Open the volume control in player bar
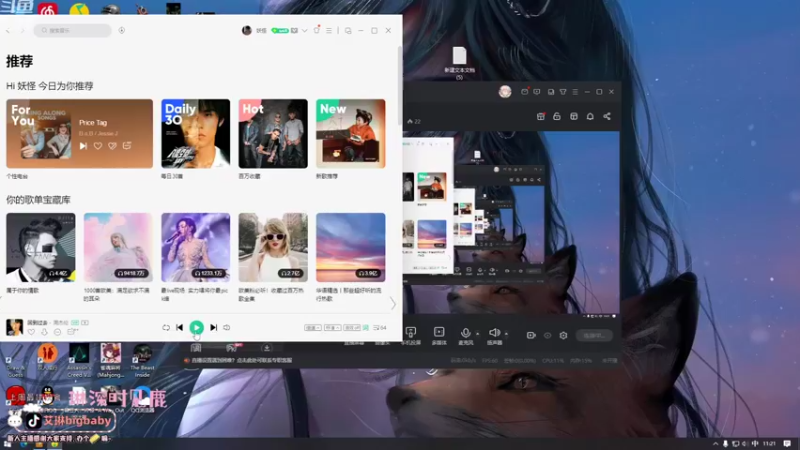Viewport: 800px width, 450px height. pyautogui.click(x=227, y=328)
